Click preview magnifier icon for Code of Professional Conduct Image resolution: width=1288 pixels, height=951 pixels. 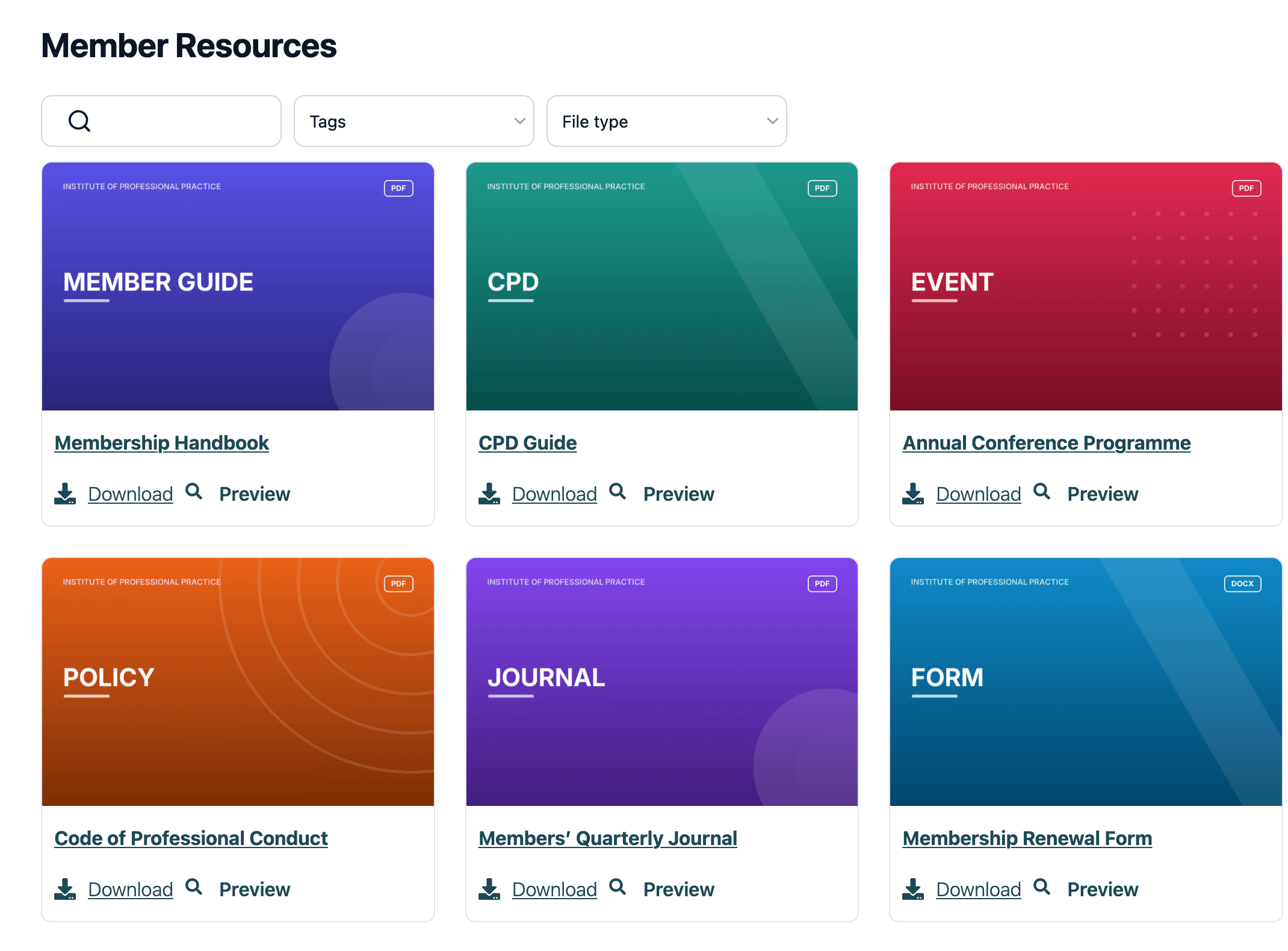(194, 887)
